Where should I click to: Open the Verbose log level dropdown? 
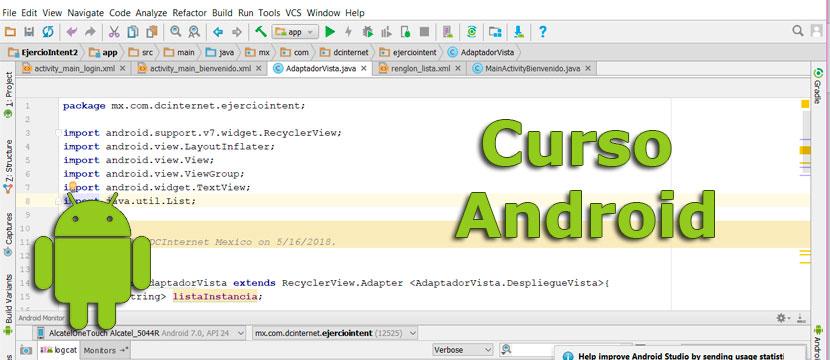point(463,349)
